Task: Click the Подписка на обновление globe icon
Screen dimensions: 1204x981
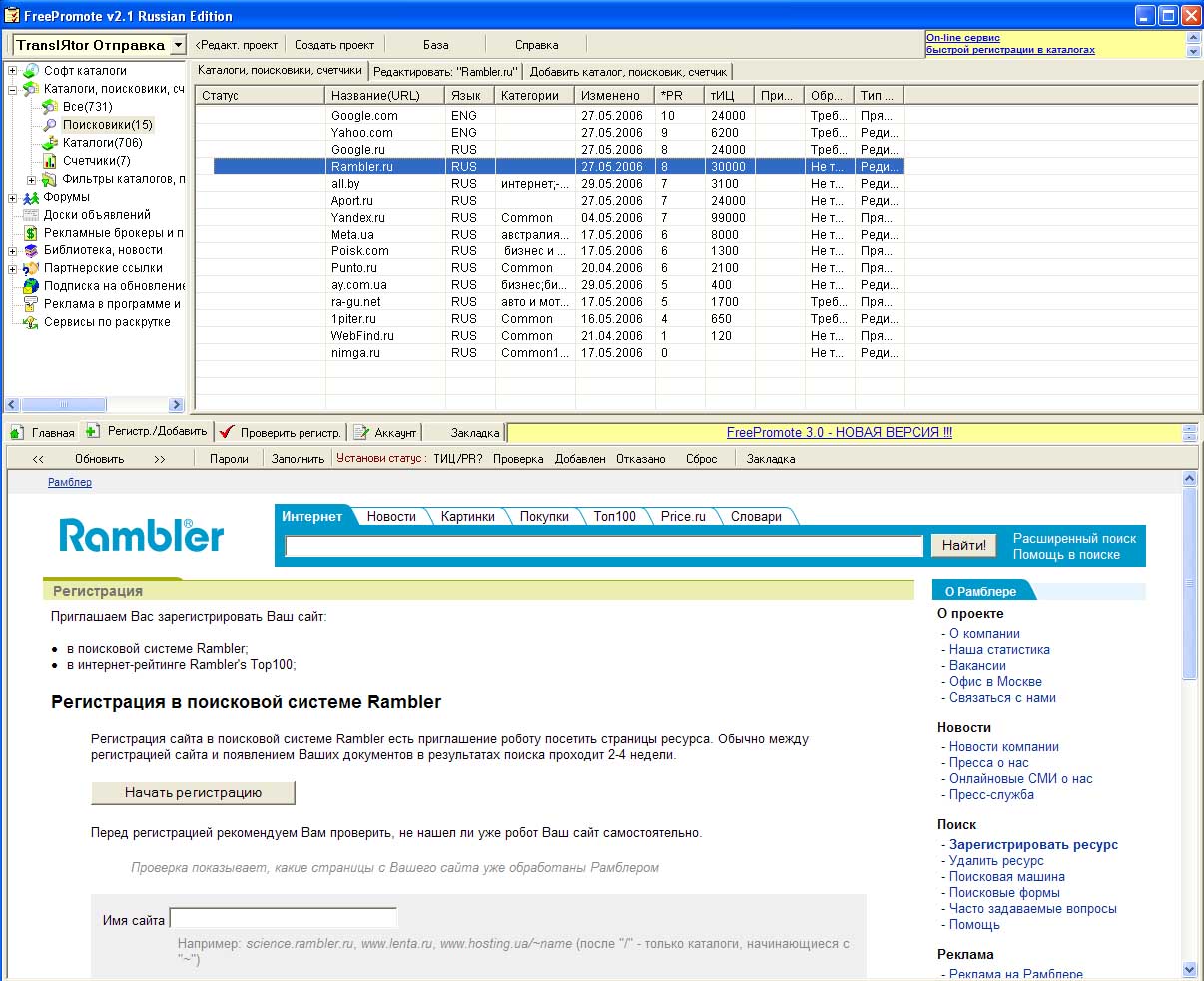Action: point(31,286)
